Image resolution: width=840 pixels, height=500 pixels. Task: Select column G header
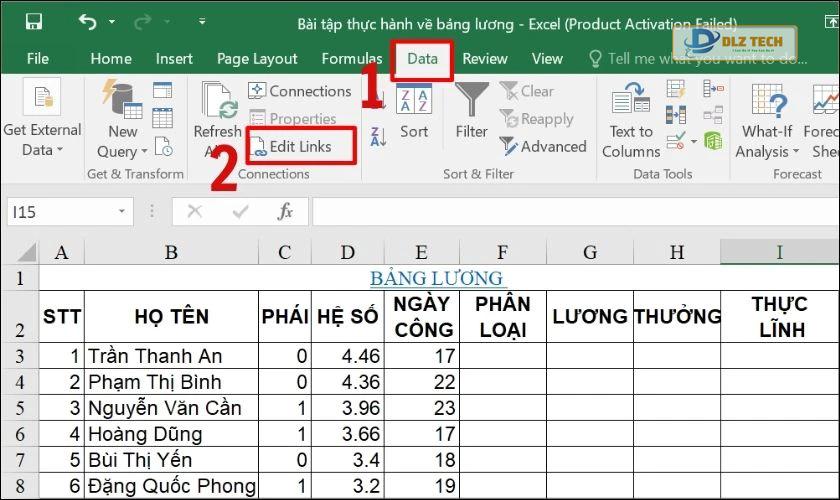(590, 252)
